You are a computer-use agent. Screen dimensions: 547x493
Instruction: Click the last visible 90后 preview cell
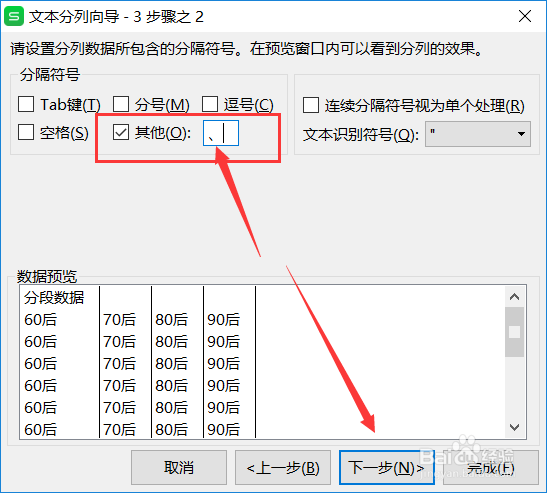[x=223, y=429]
